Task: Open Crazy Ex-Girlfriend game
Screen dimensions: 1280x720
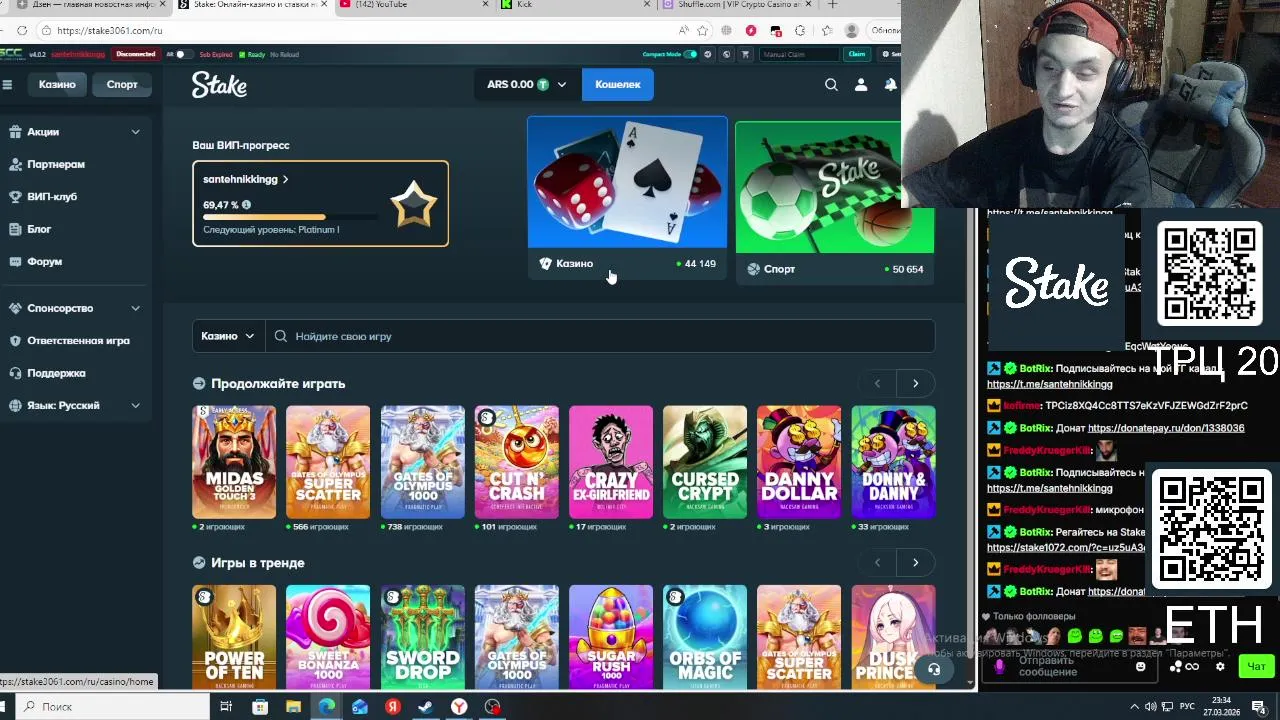Action: [x=611, y=462]
